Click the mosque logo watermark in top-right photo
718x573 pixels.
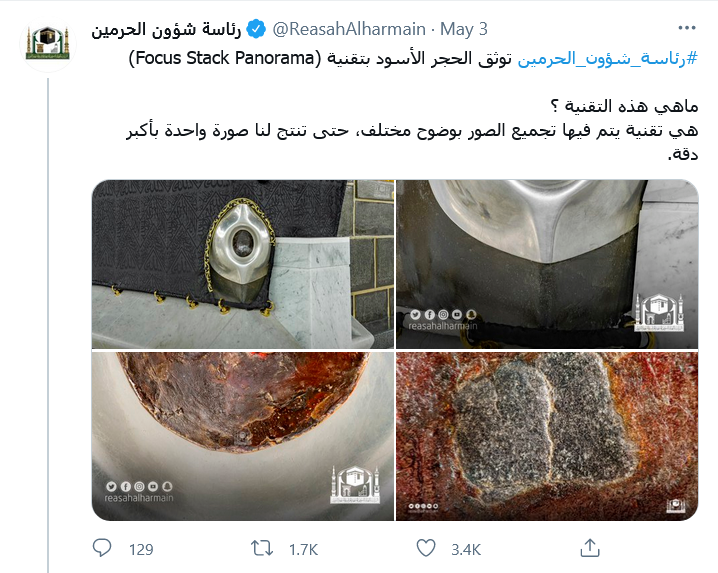tap(658, 312)
